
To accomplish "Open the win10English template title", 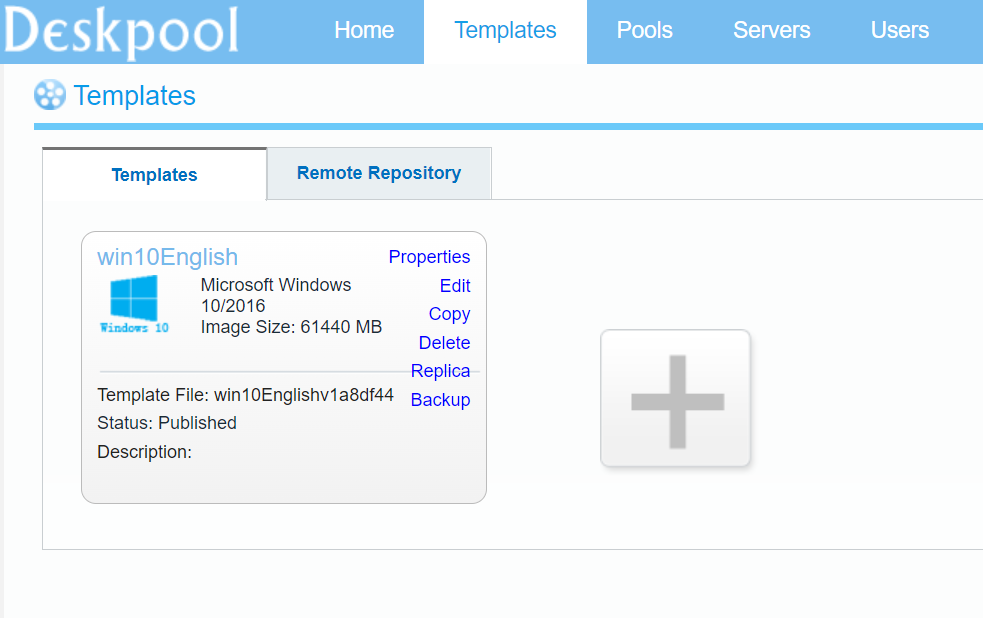I will coord(167,257).
